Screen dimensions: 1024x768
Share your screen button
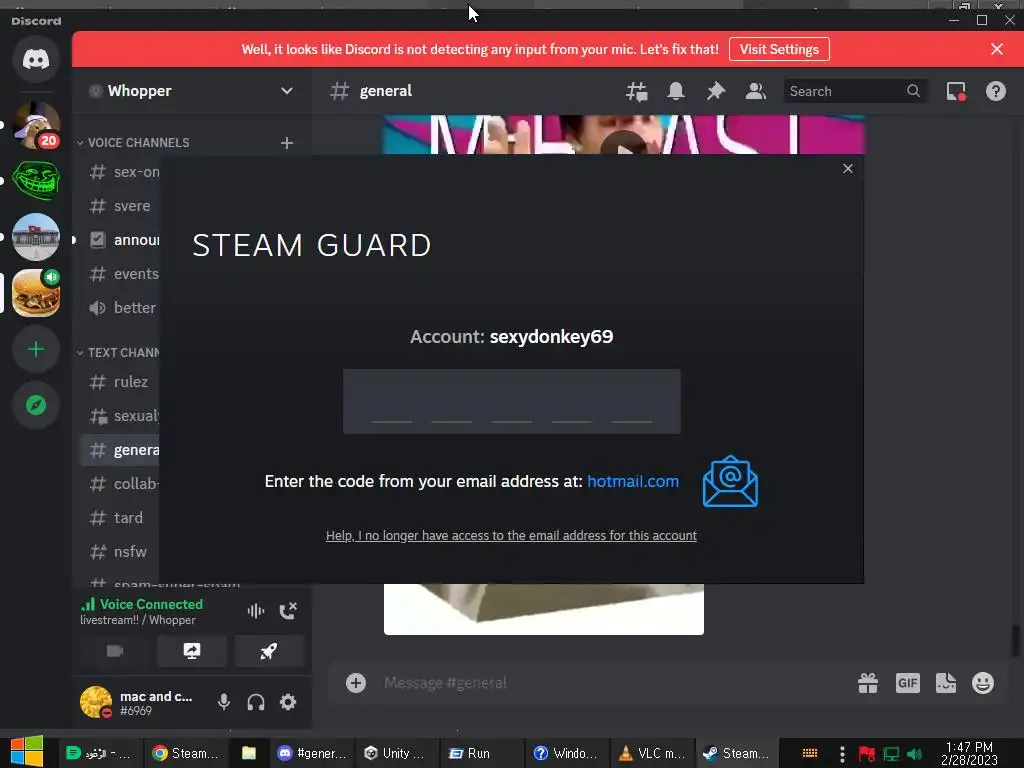pos(192,651)
